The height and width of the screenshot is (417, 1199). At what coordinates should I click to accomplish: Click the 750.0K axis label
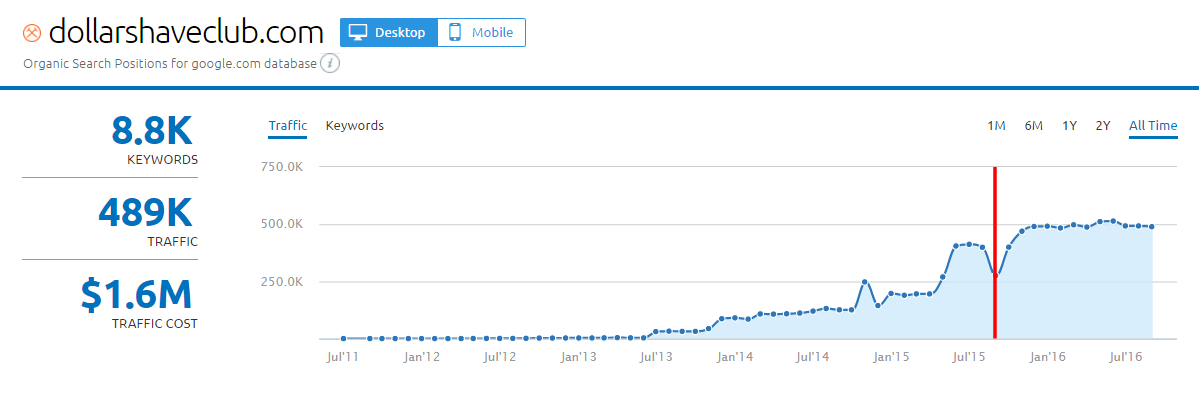click(284, 167)
